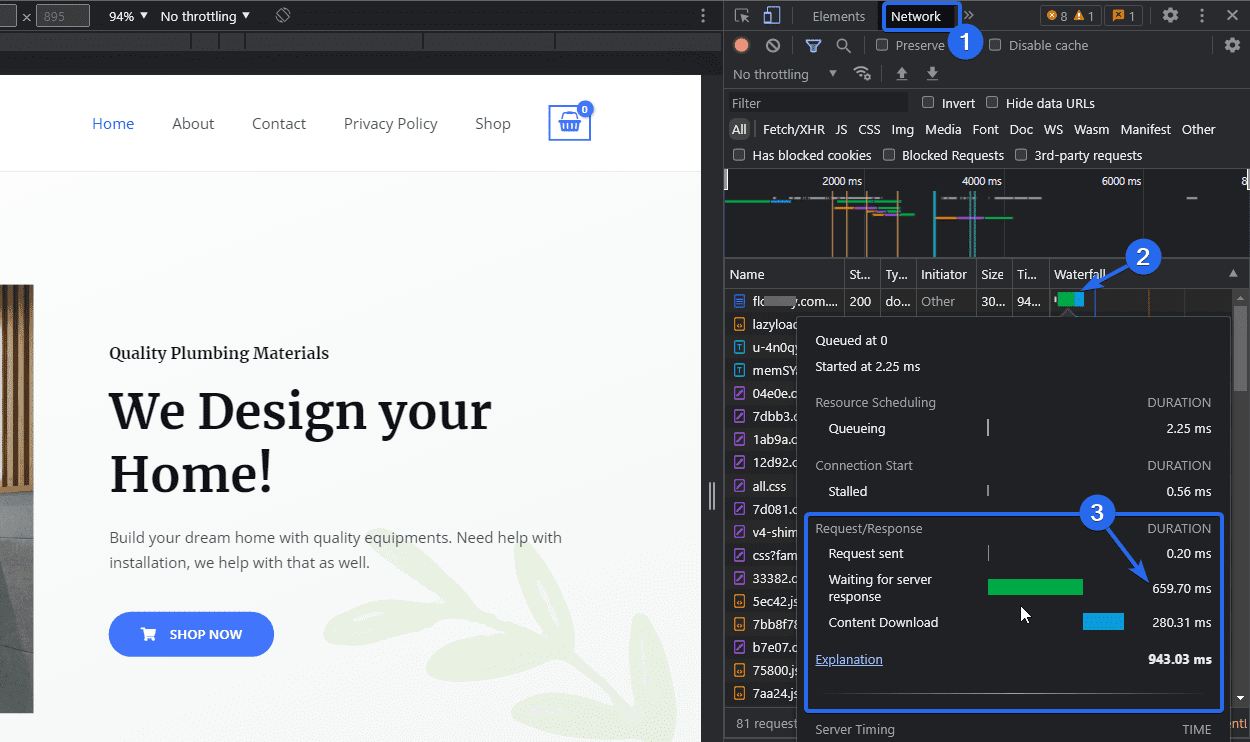Screen dimensions: 1250x742
Task: Filter requests by Manifest
Action: pos(1145,129)
